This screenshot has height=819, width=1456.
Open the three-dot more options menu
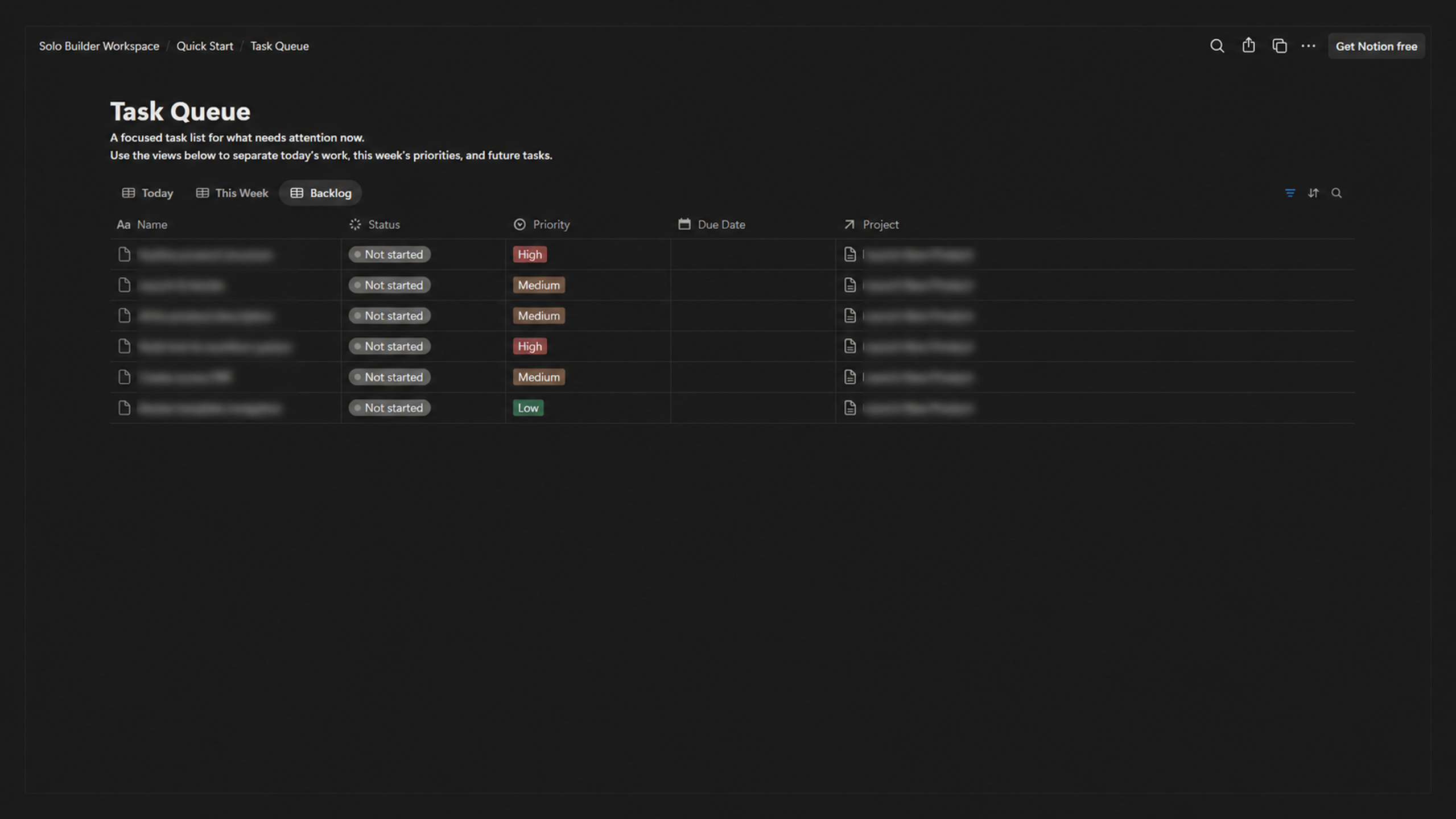(1308, 46)
